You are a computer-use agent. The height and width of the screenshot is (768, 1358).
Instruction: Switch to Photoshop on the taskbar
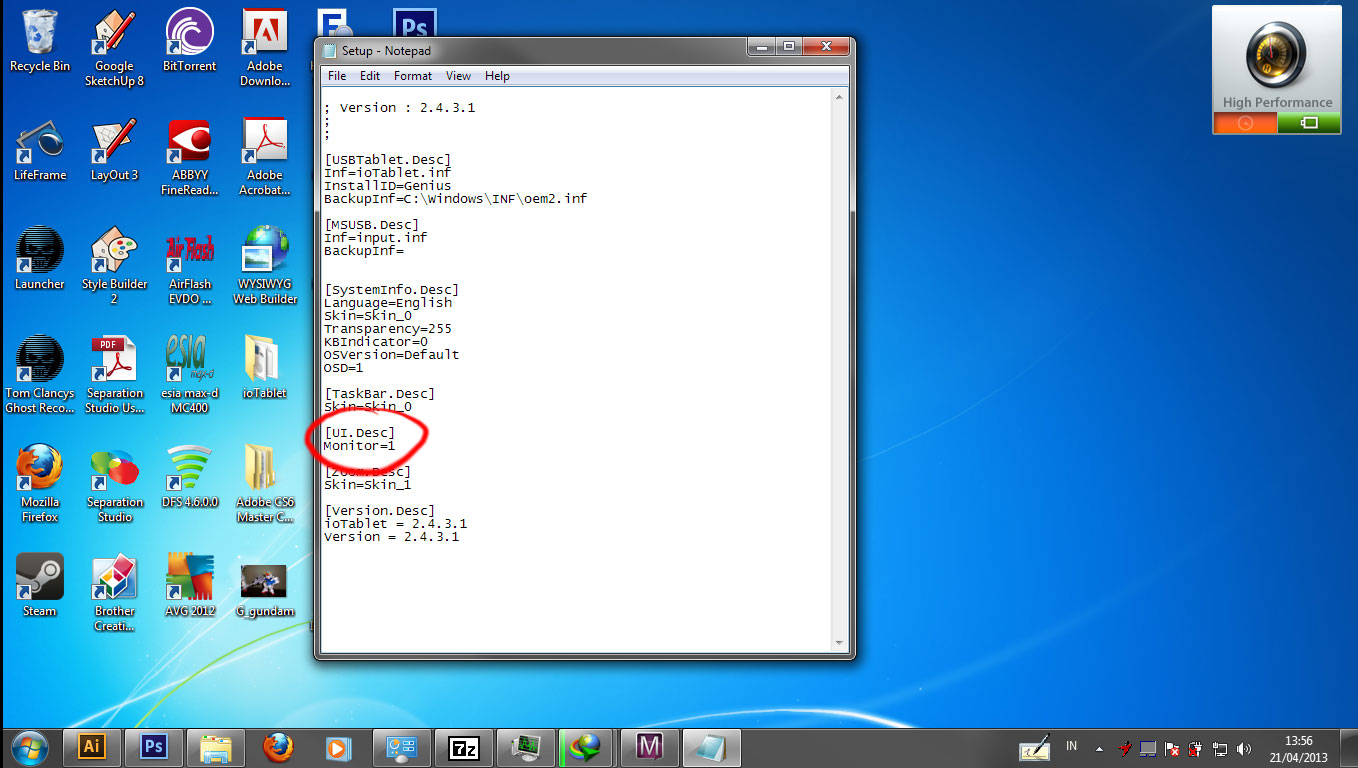tap(153, 747)
